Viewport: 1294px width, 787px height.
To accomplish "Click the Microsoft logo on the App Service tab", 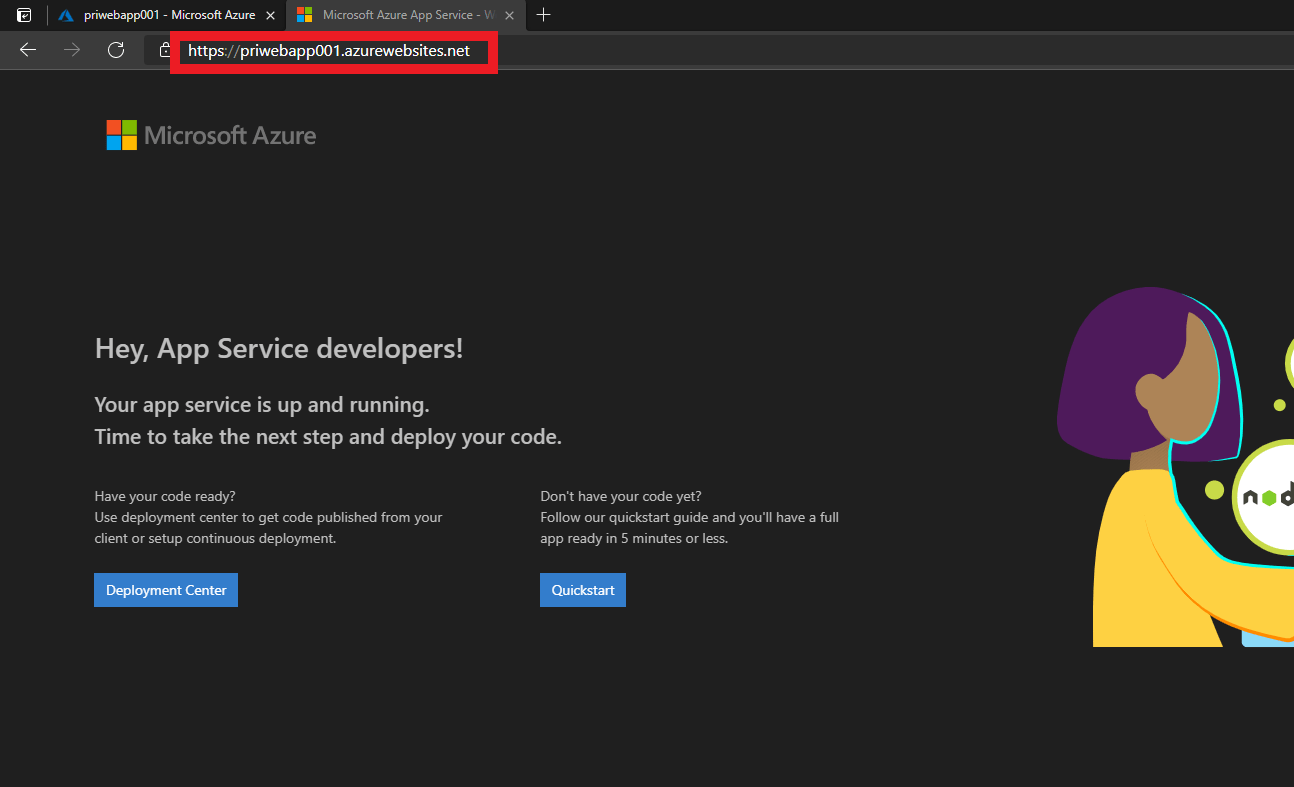I will tap(305, 15).
